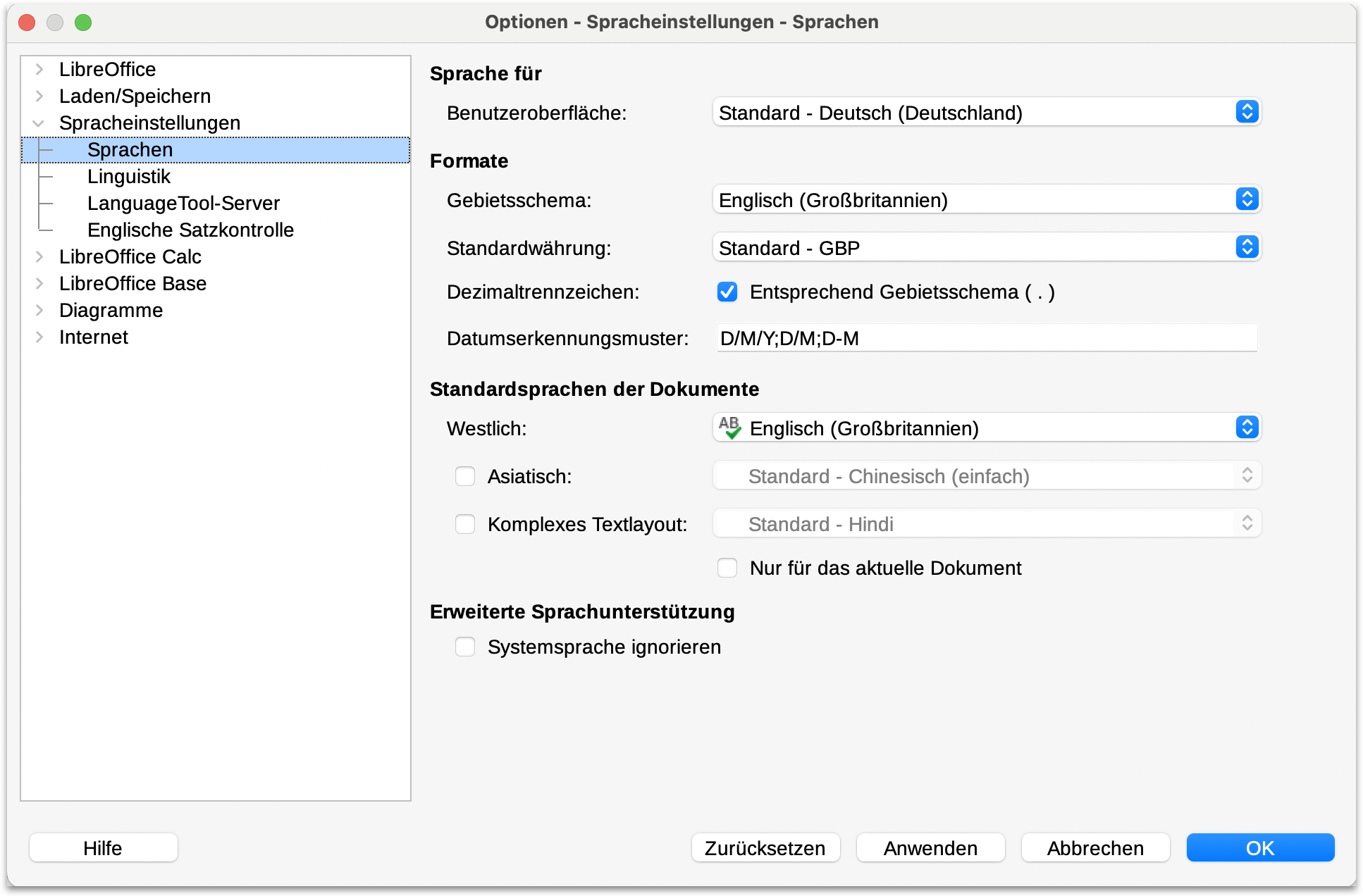Expand the LibreOffice Calc node
The height and width of the screenshot is (896, 1363).
click(39, 256)
